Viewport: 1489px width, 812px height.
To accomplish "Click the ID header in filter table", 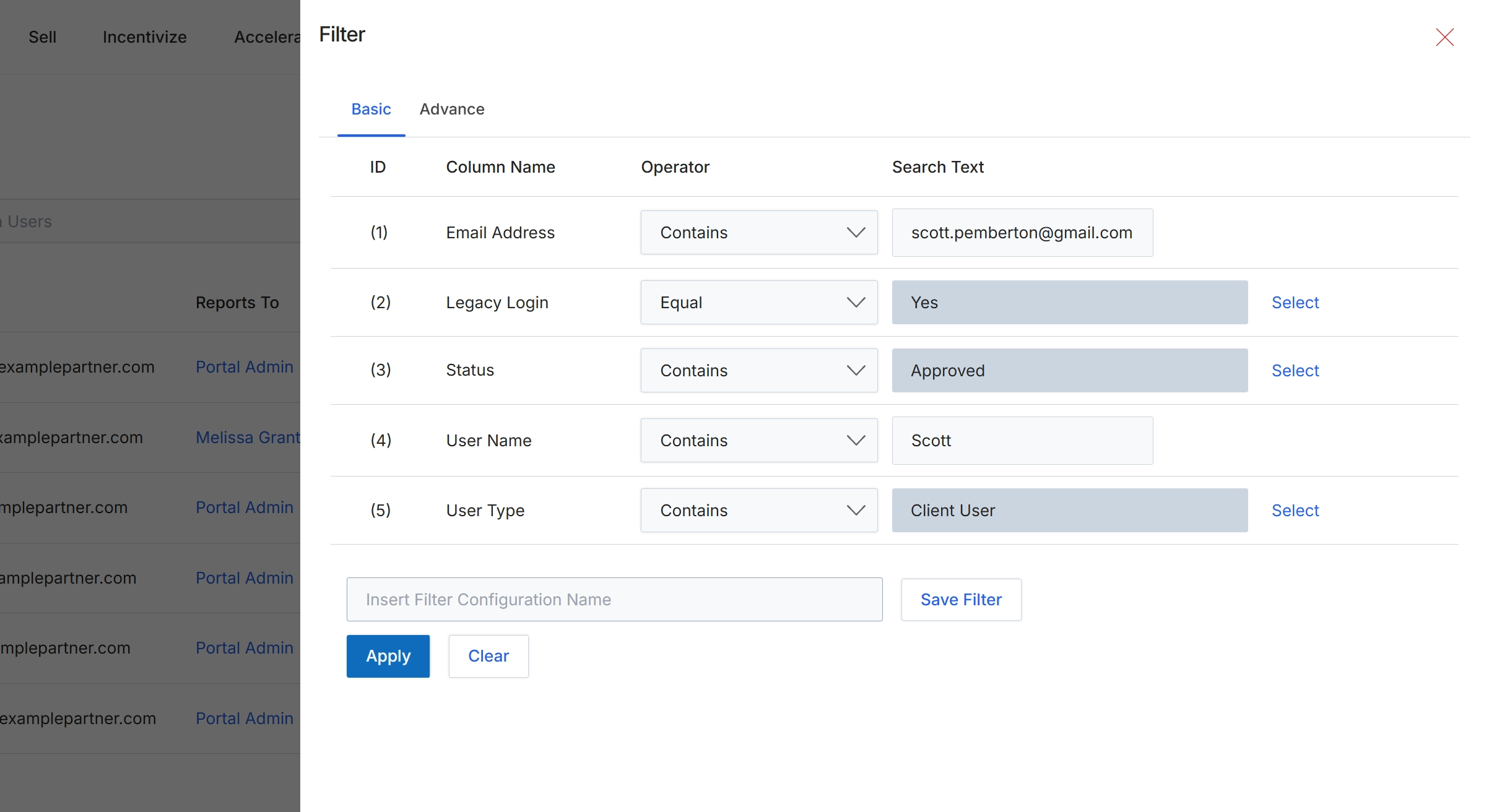I will [378, 166].
